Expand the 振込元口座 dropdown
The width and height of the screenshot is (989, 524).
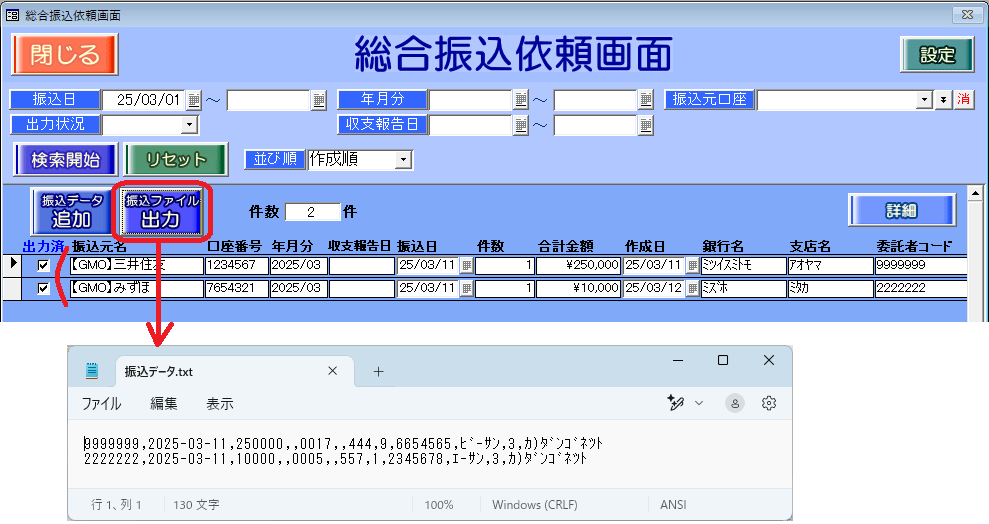click(x=925, y=100)
